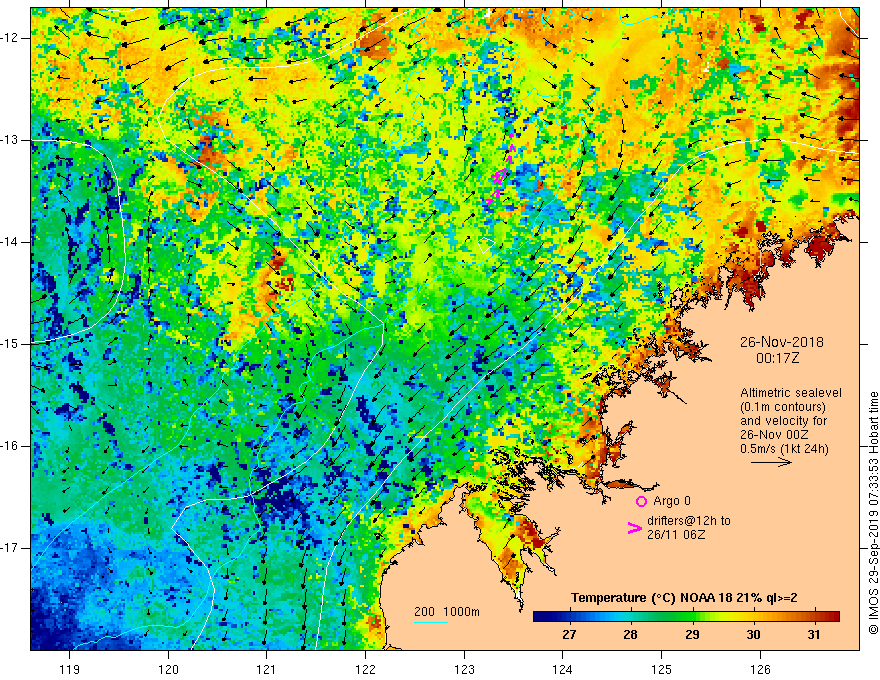Click the magenta drifter arrowhead legend symbol
The image size is (880, 680).
point(634,528)
